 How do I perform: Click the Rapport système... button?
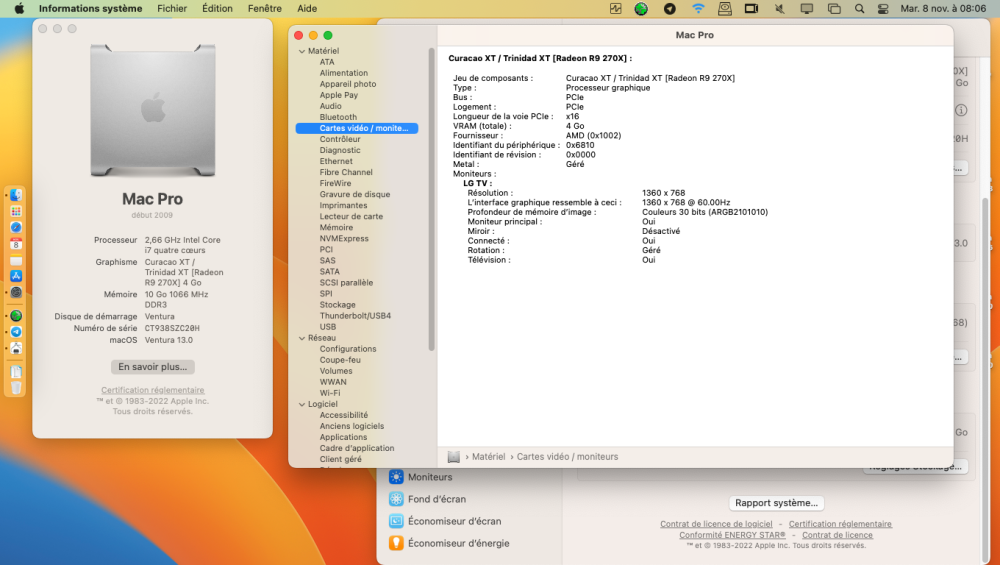pos(776,503)
